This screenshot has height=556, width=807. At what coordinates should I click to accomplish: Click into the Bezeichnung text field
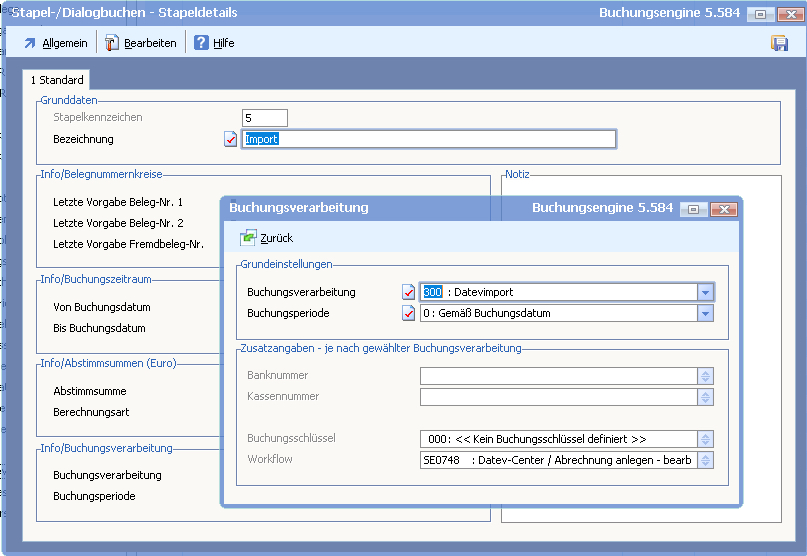[x=430, y=139]
